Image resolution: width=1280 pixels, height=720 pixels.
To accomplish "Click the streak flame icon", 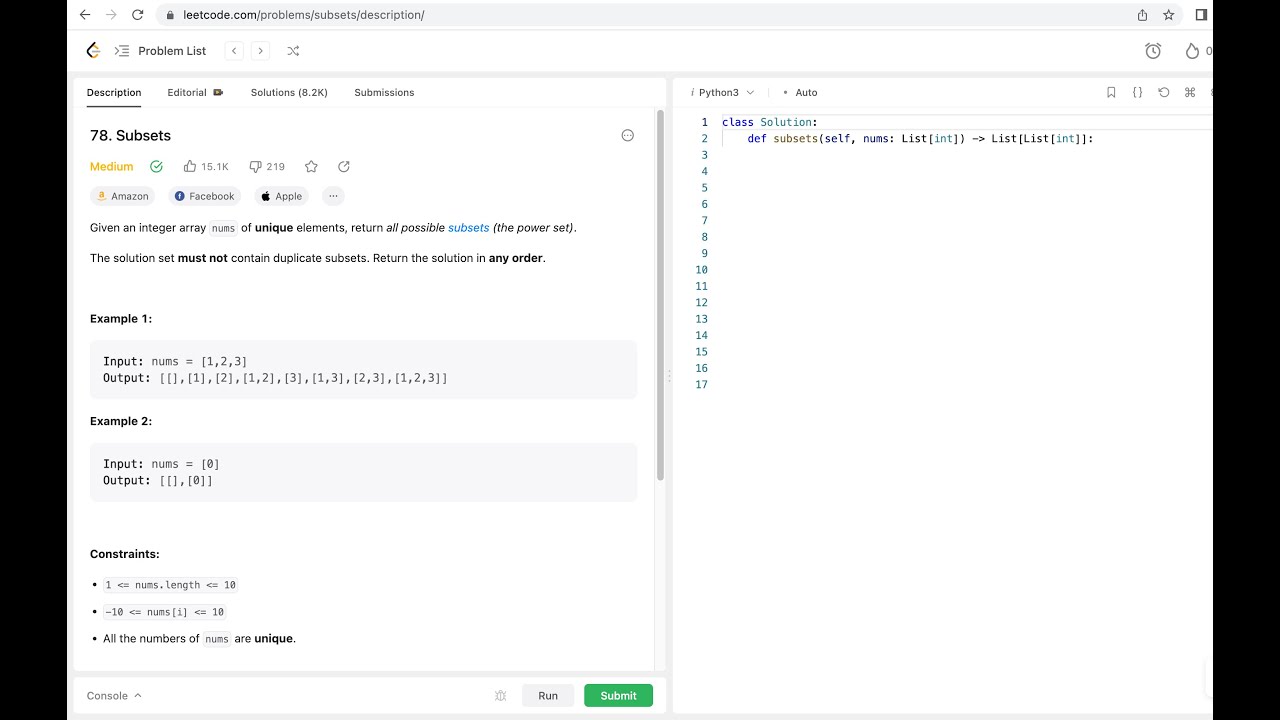I will coord(1191,51).
